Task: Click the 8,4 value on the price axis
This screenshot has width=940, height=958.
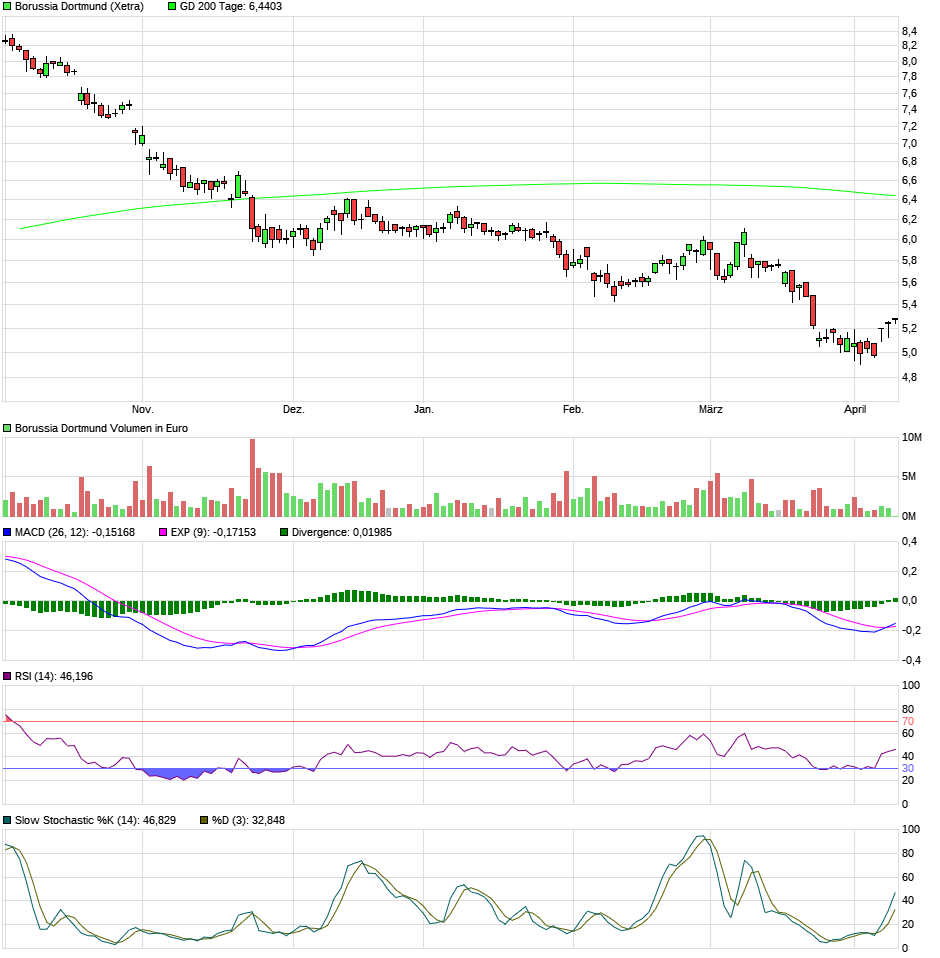Action: tap(909, 31)
